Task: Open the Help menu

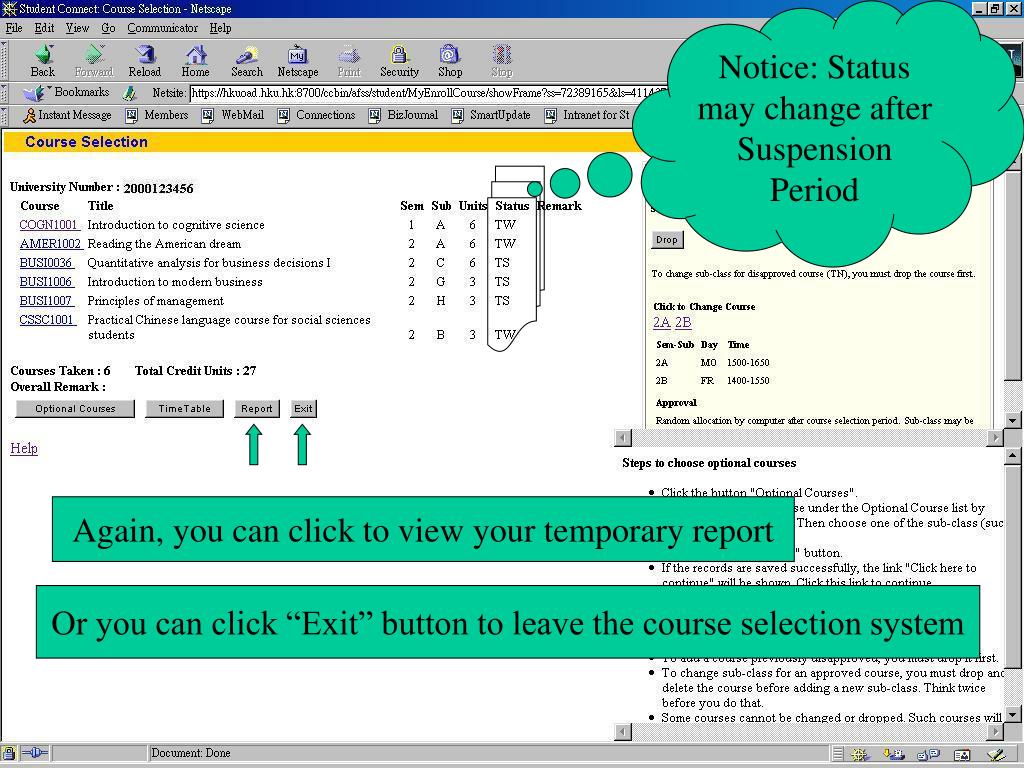Action: click(220, 28)
